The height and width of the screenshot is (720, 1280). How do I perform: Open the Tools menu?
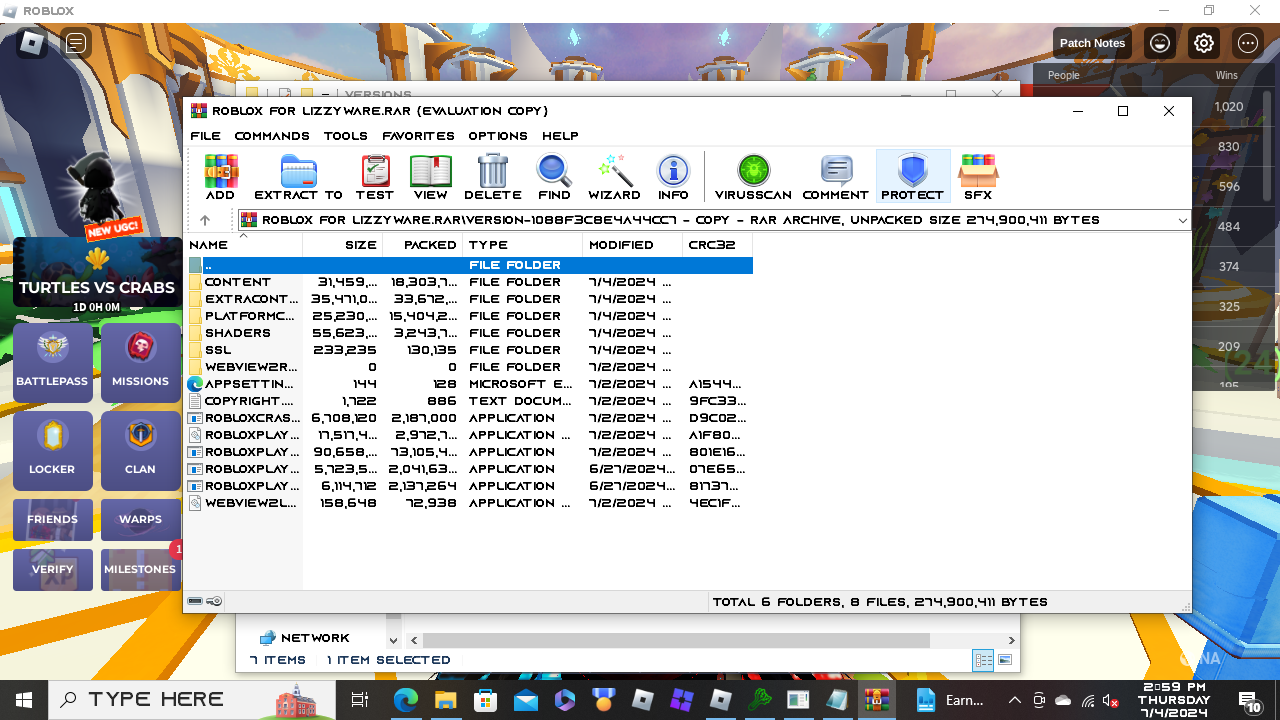coord(346,136)
